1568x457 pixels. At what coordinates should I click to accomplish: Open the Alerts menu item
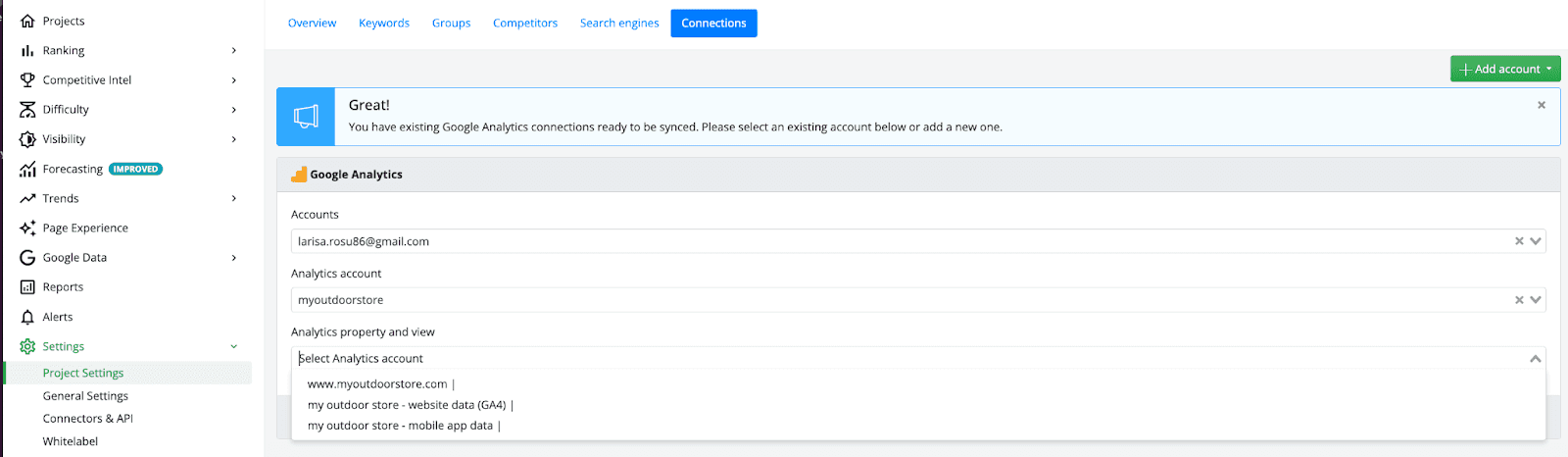click(x=58, y=317)
